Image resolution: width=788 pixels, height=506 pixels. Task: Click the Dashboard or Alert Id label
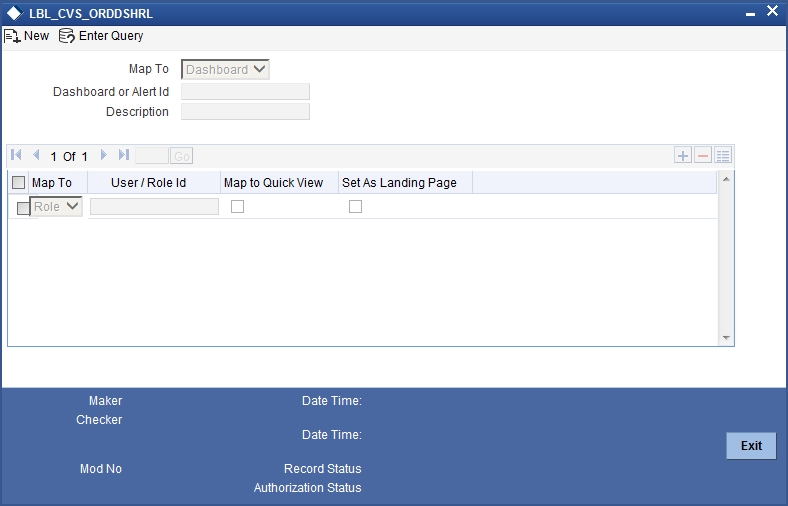tap(111, 92)
